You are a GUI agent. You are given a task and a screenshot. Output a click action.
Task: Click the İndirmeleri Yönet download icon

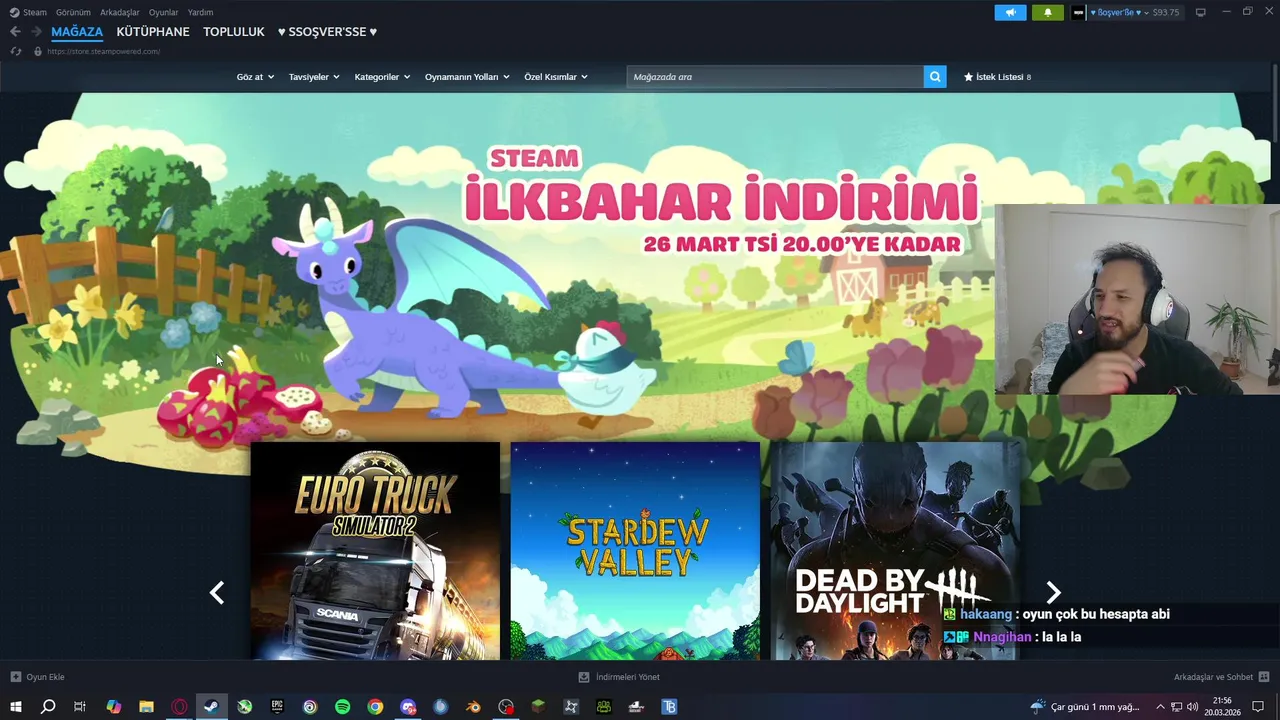[584, 677]
